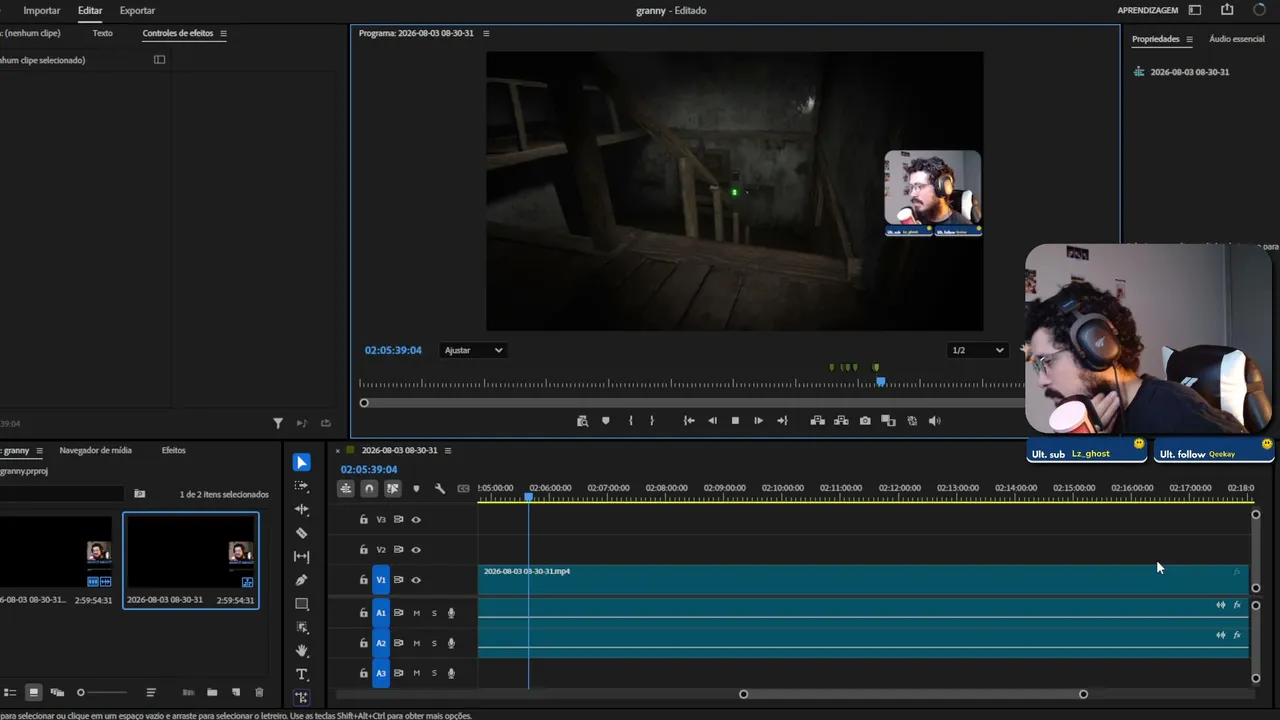The height and width of the screenshot is (720, 1280).
Task: Click Mark Out bracket button
Action: [x=652, y=421]
